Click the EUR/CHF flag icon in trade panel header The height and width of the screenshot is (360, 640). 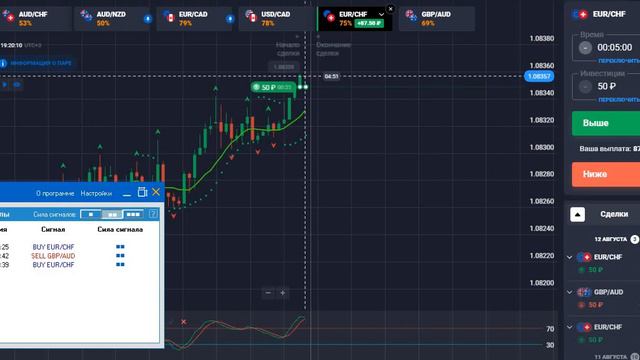pyautogui.click(x=580, y=14)
